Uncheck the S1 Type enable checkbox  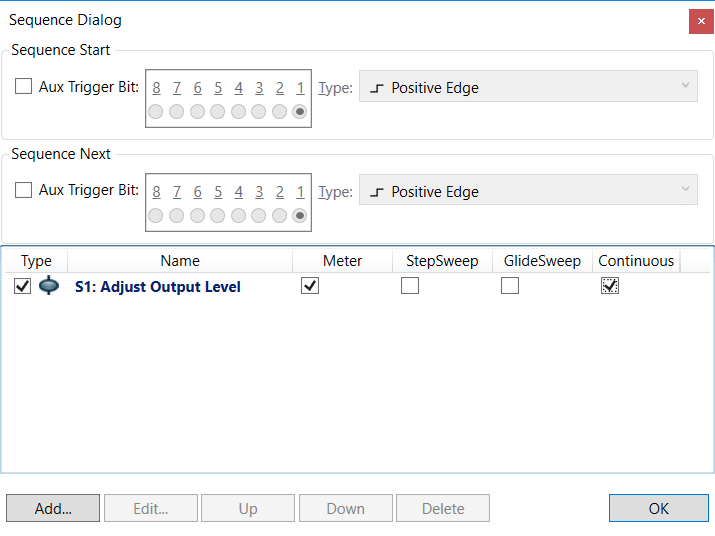23,287
